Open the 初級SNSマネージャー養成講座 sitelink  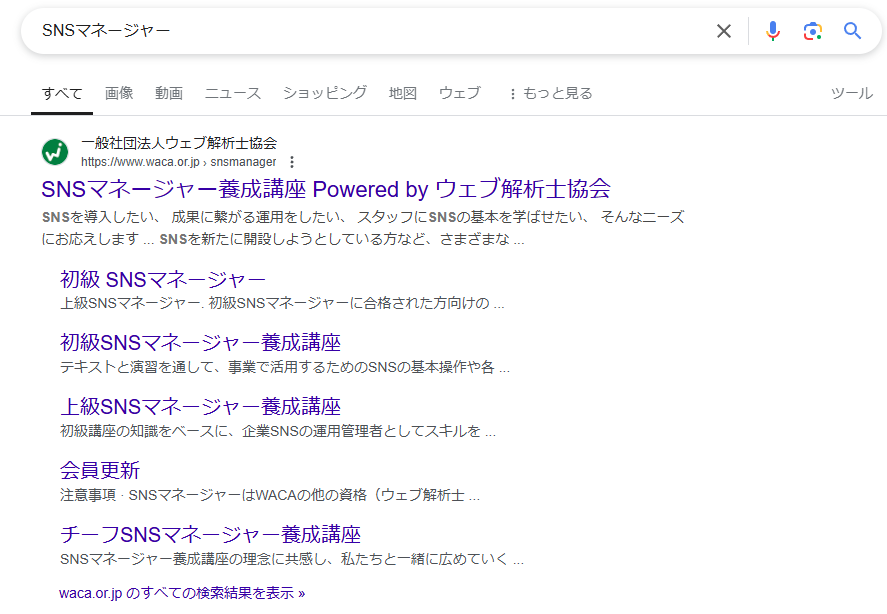coord(200,343)
